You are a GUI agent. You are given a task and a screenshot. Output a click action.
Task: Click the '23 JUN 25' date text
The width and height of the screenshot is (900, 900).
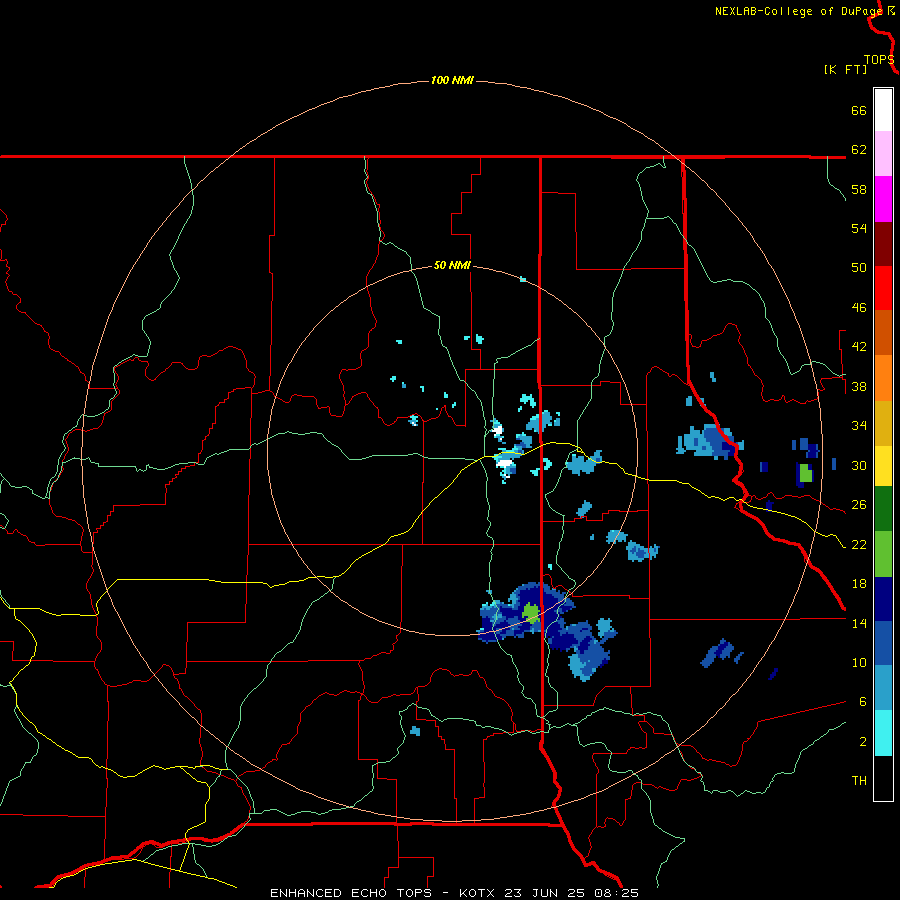click(x=544, y=893)
